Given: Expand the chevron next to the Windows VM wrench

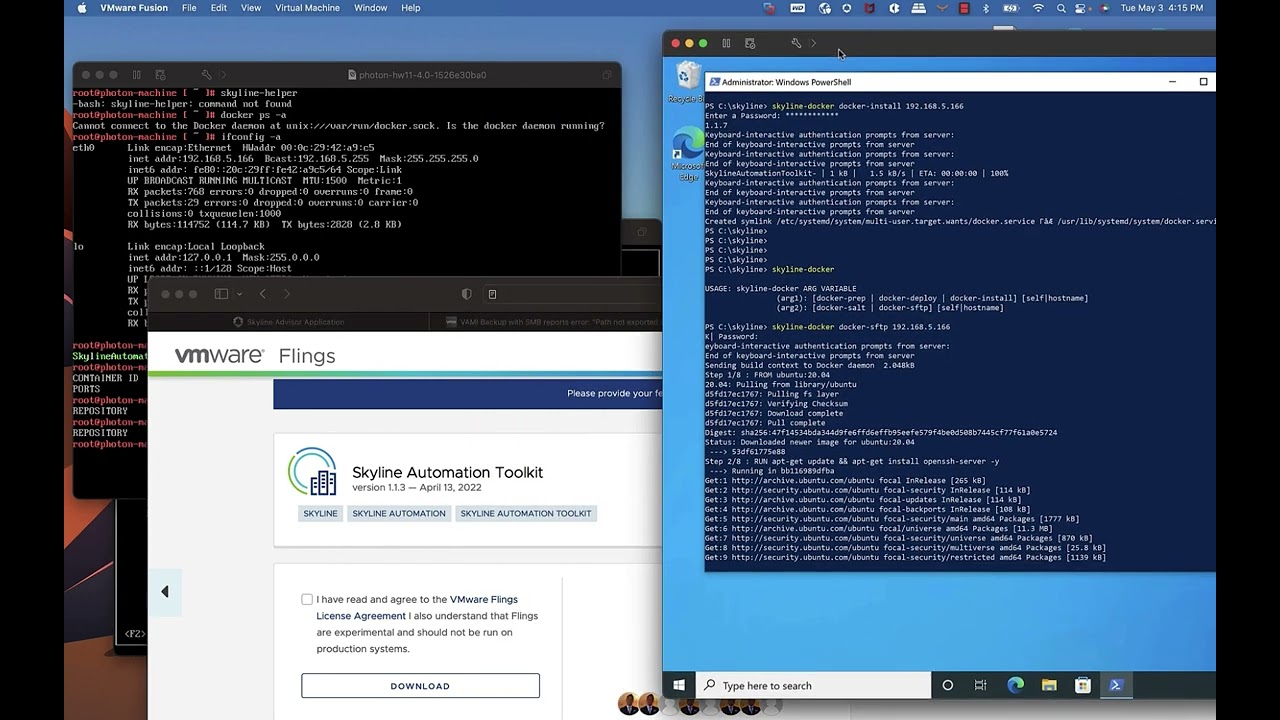Looking at the screenshot, I should (813, 43).
